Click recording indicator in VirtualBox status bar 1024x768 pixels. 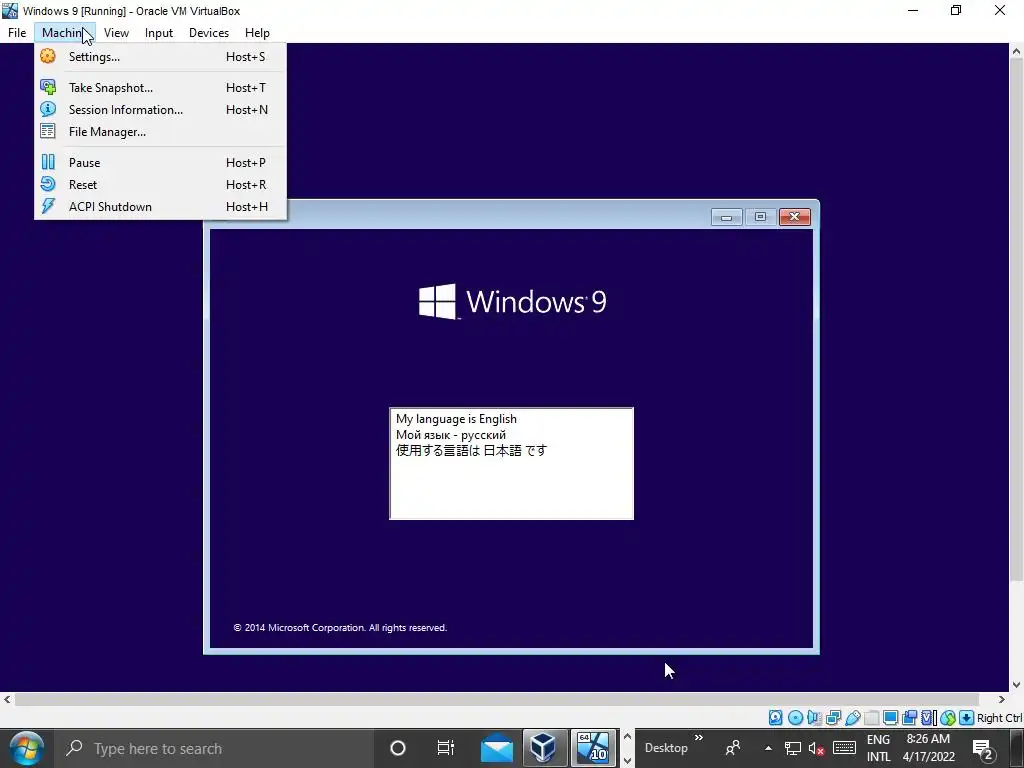[x=909, y=718]
